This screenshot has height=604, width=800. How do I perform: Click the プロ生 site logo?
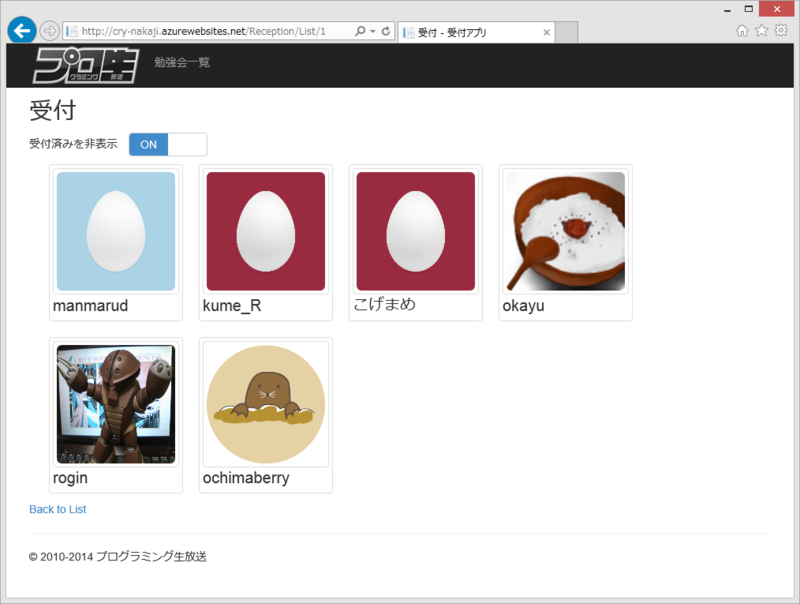[x=86, y=65]
